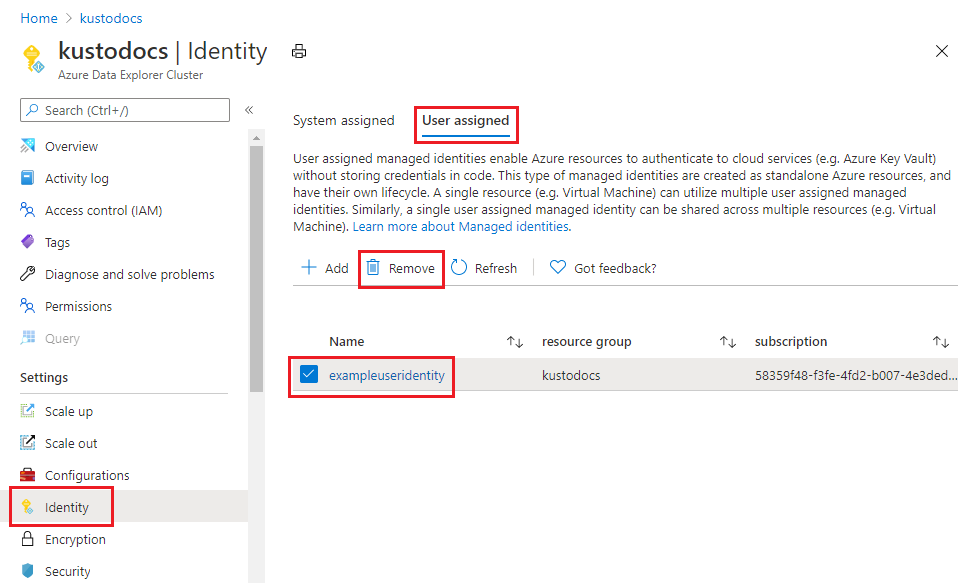Screen dimensions: 977x583
Task: Click the search magnifier icon
Action: pyautogui.click(x=33, y=110)
